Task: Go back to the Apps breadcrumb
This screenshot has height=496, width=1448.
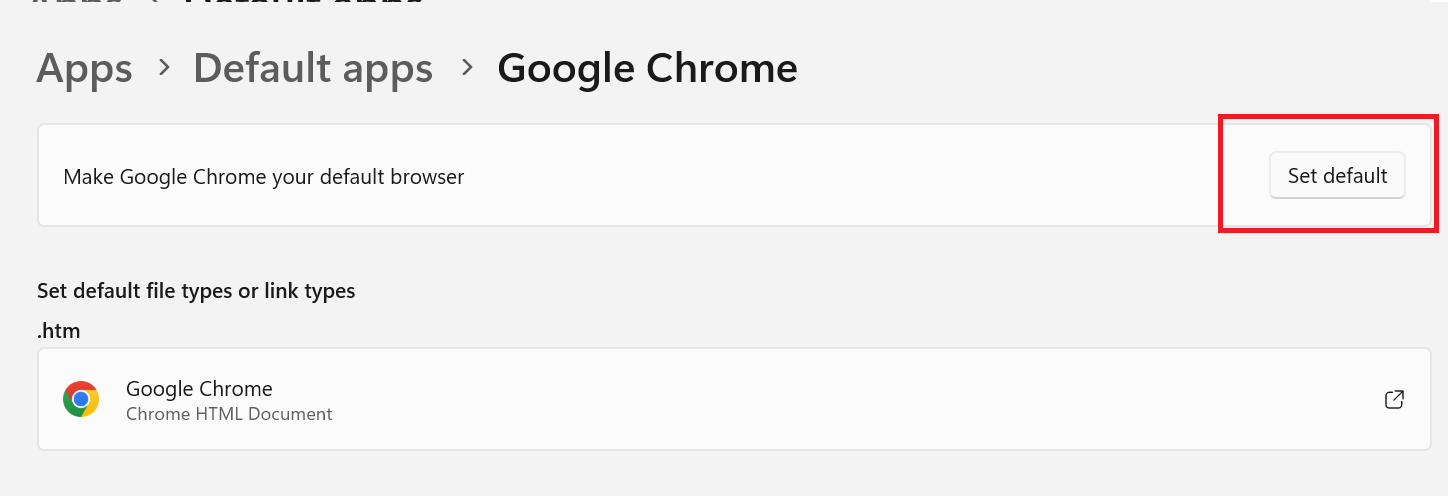Action: [84, 68]
